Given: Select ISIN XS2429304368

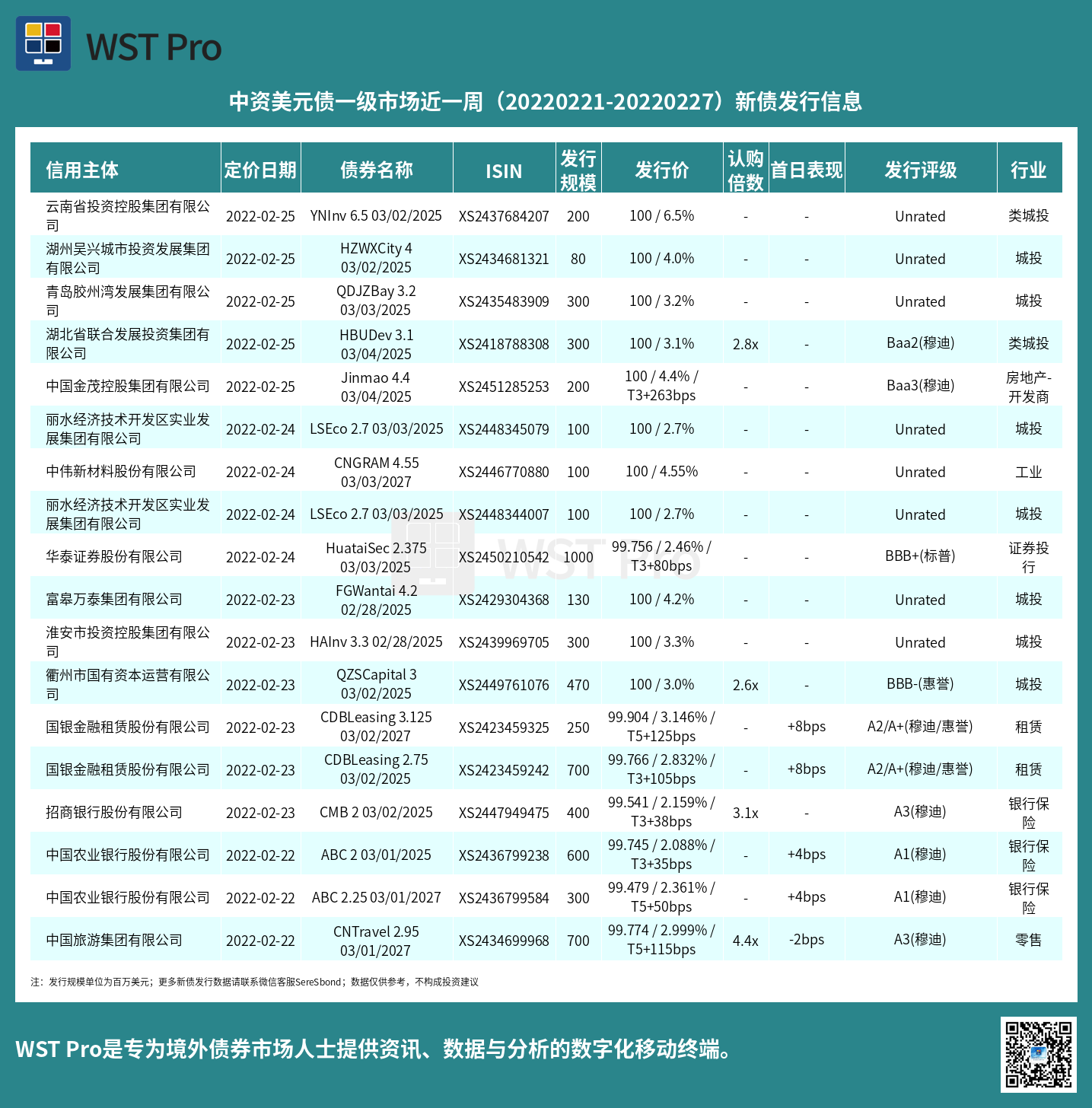Looking at the screenshot, I should [x=504, y=600].
